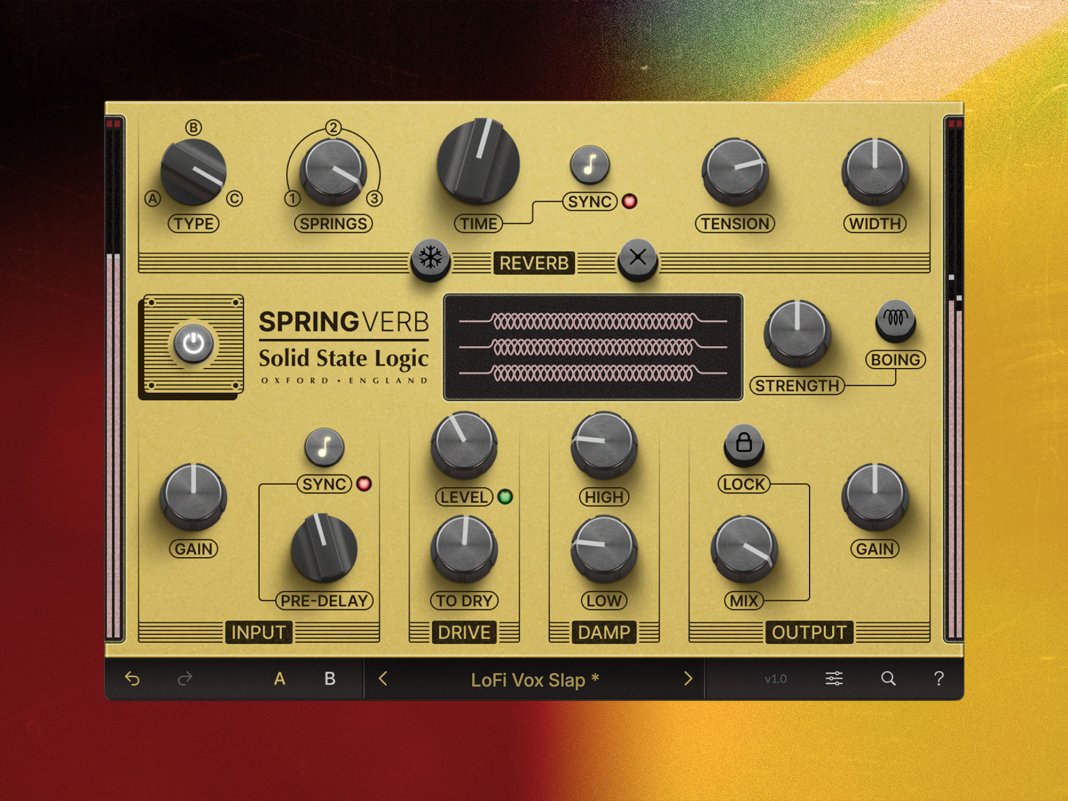Open help via the question mark icon
The image size is (1068, 801).
click(939, 678)
